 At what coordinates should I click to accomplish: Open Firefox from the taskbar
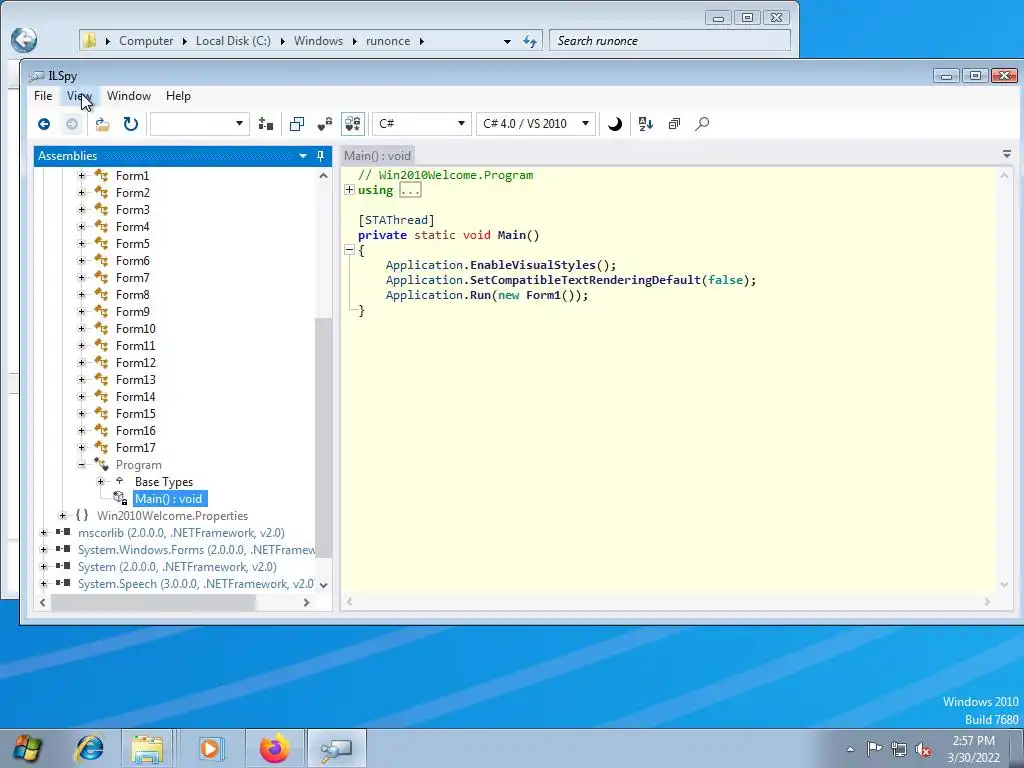274,748
